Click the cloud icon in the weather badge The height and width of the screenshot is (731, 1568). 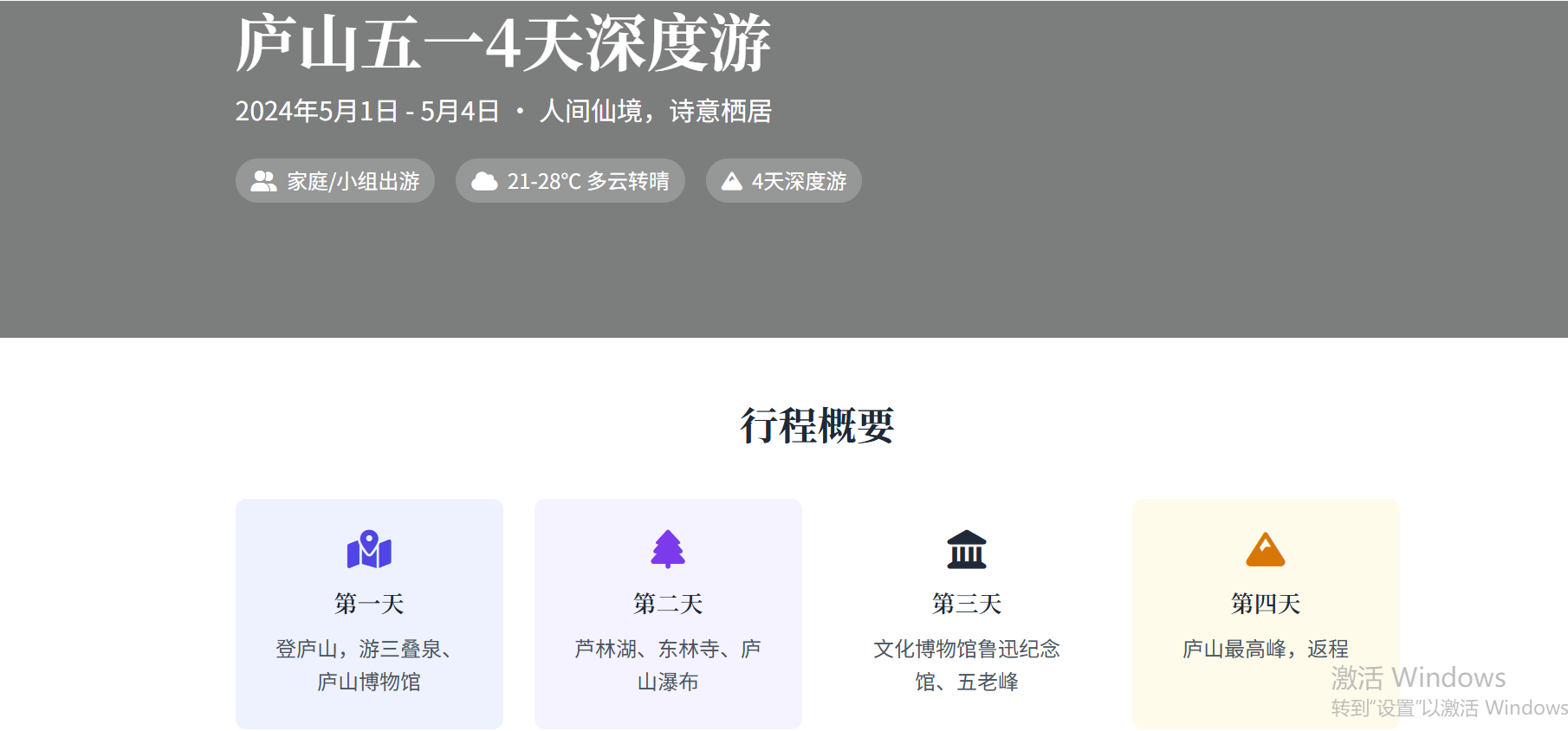tap(484, 181)
